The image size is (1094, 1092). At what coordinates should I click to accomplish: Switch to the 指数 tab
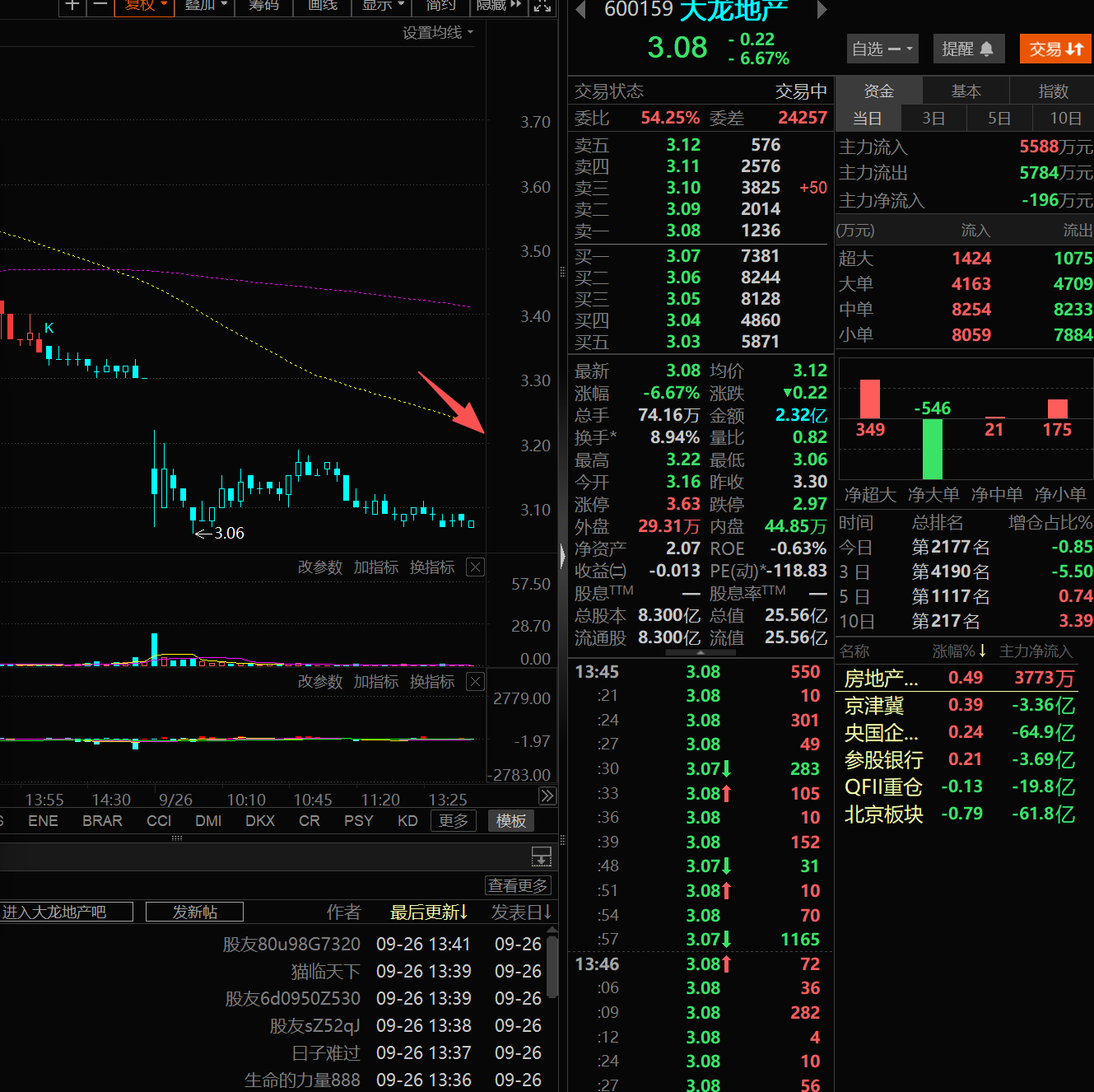(1053, 91)
